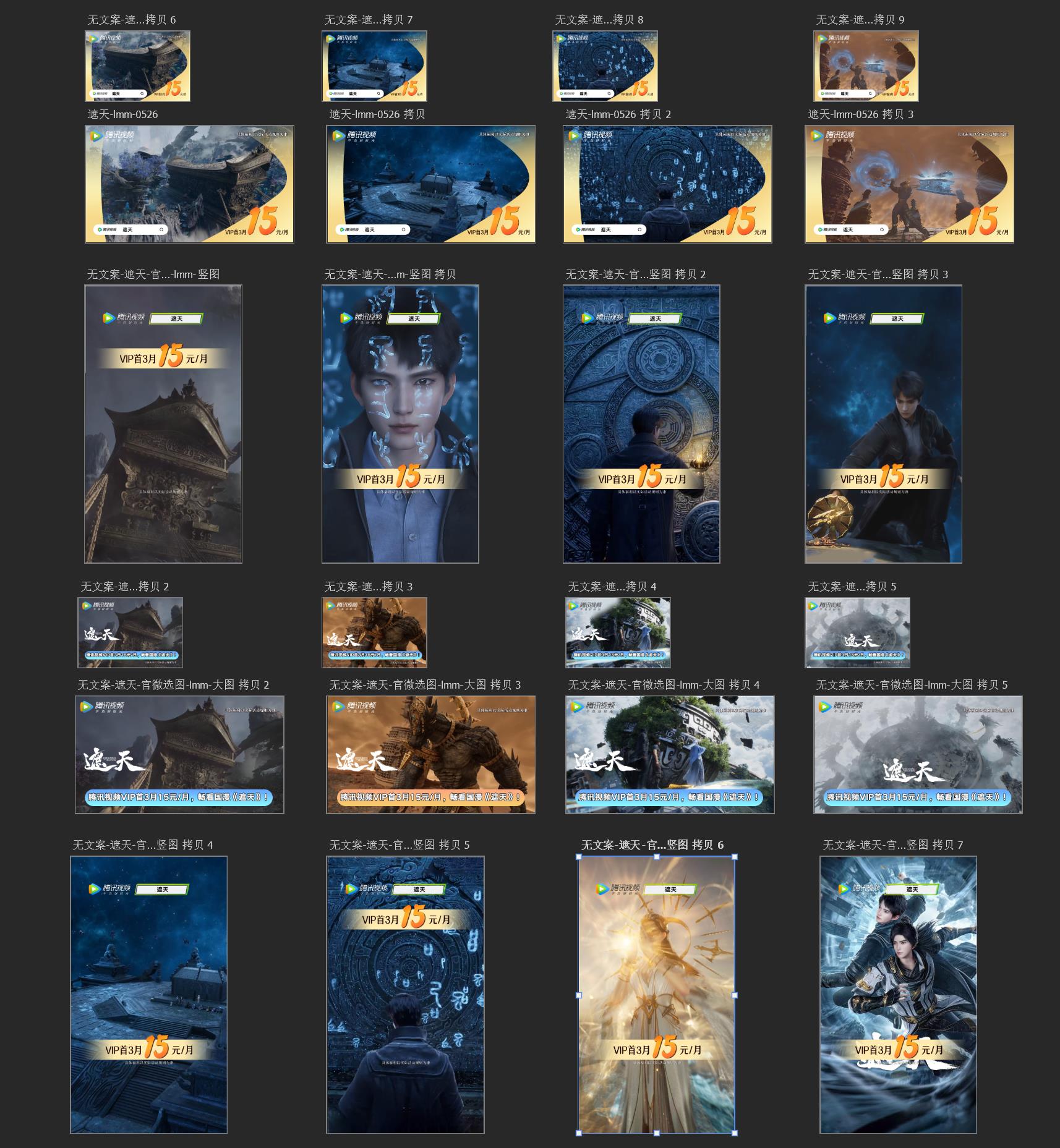
Task: Grab the top-right handle of selected 拷贝 6 artboard
Action: click(x=735, y=857)
